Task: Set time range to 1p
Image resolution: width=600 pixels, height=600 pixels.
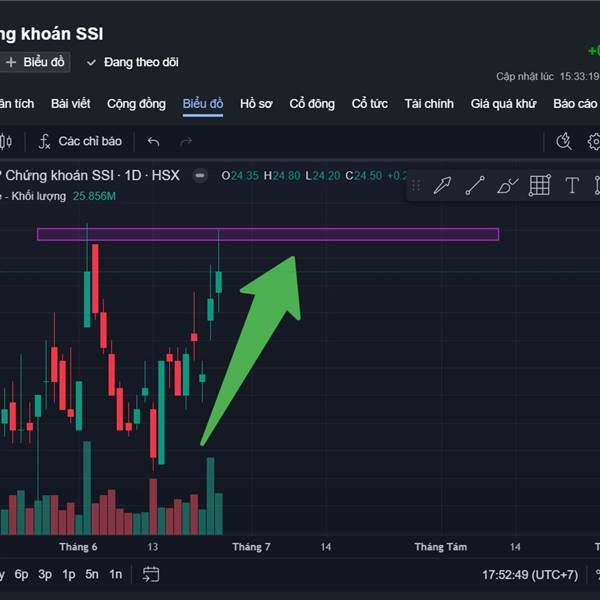Action: tap(69, 574)
